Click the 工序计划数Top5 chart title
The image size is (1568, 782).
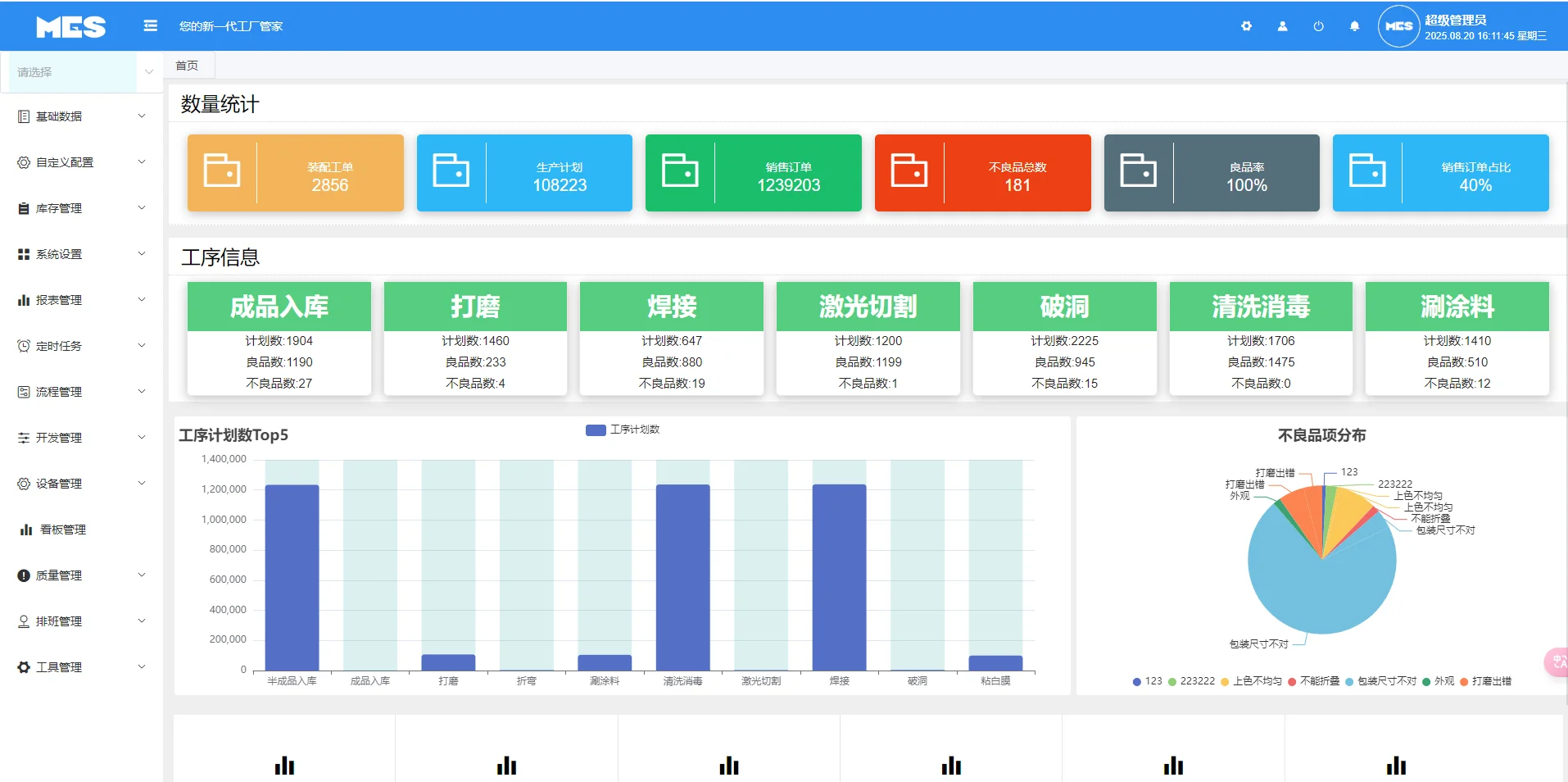(233, 435)
